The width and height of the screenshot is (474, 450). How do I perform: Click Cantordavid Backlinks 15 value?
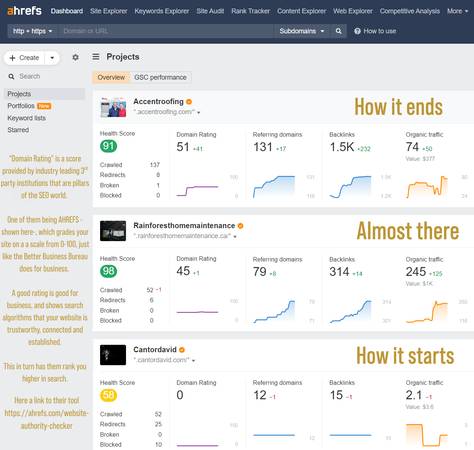pyautogui.click(x=336, y=395)
